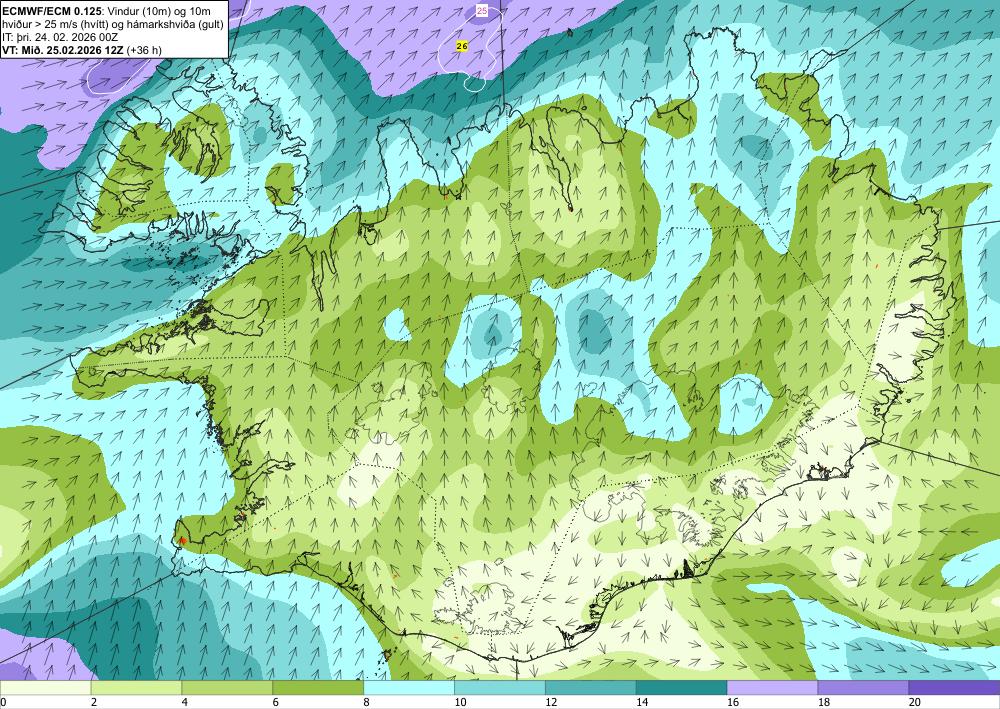Select the purple 18–20 m/s legend swatch
This screenshot has width=1000, height=709.
click(x=863, y=688)
